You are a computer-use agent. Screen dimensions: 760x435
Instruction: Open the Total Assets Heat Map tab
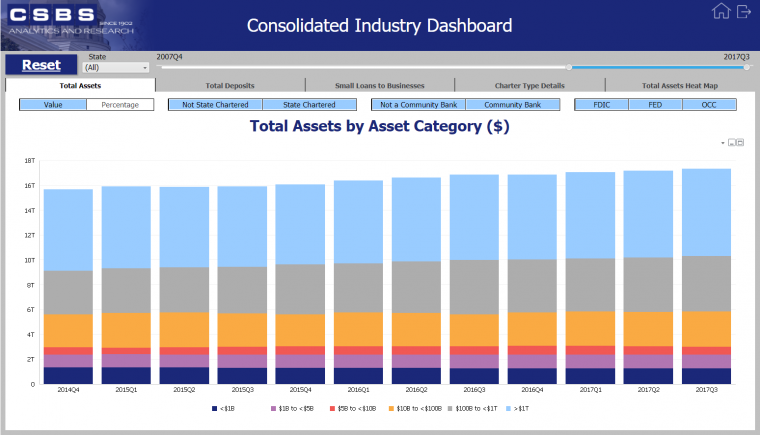(680, 86)
